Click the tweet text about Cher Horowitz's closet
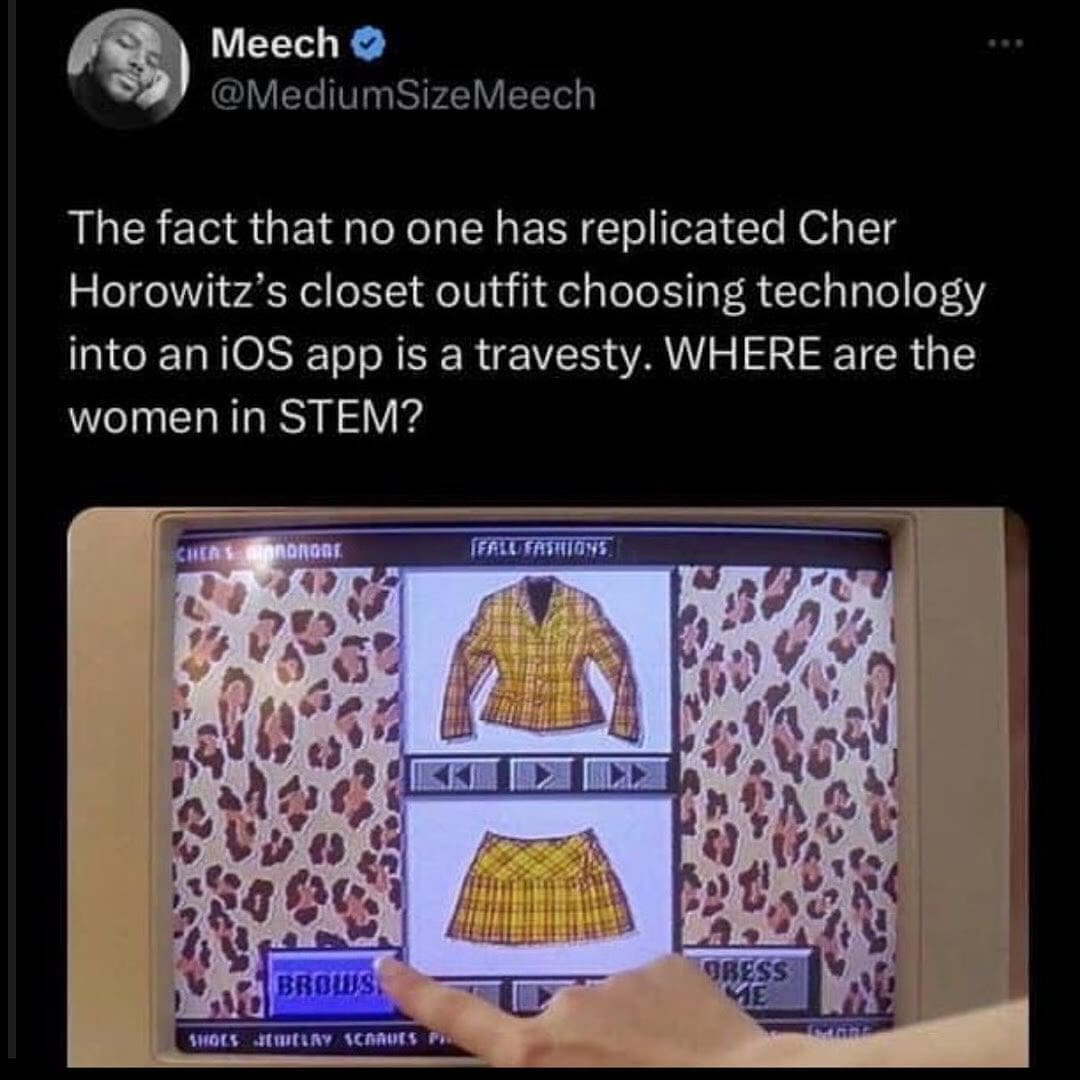Viewport: 1080px width, 1080px height. click(x=526, y=322)
